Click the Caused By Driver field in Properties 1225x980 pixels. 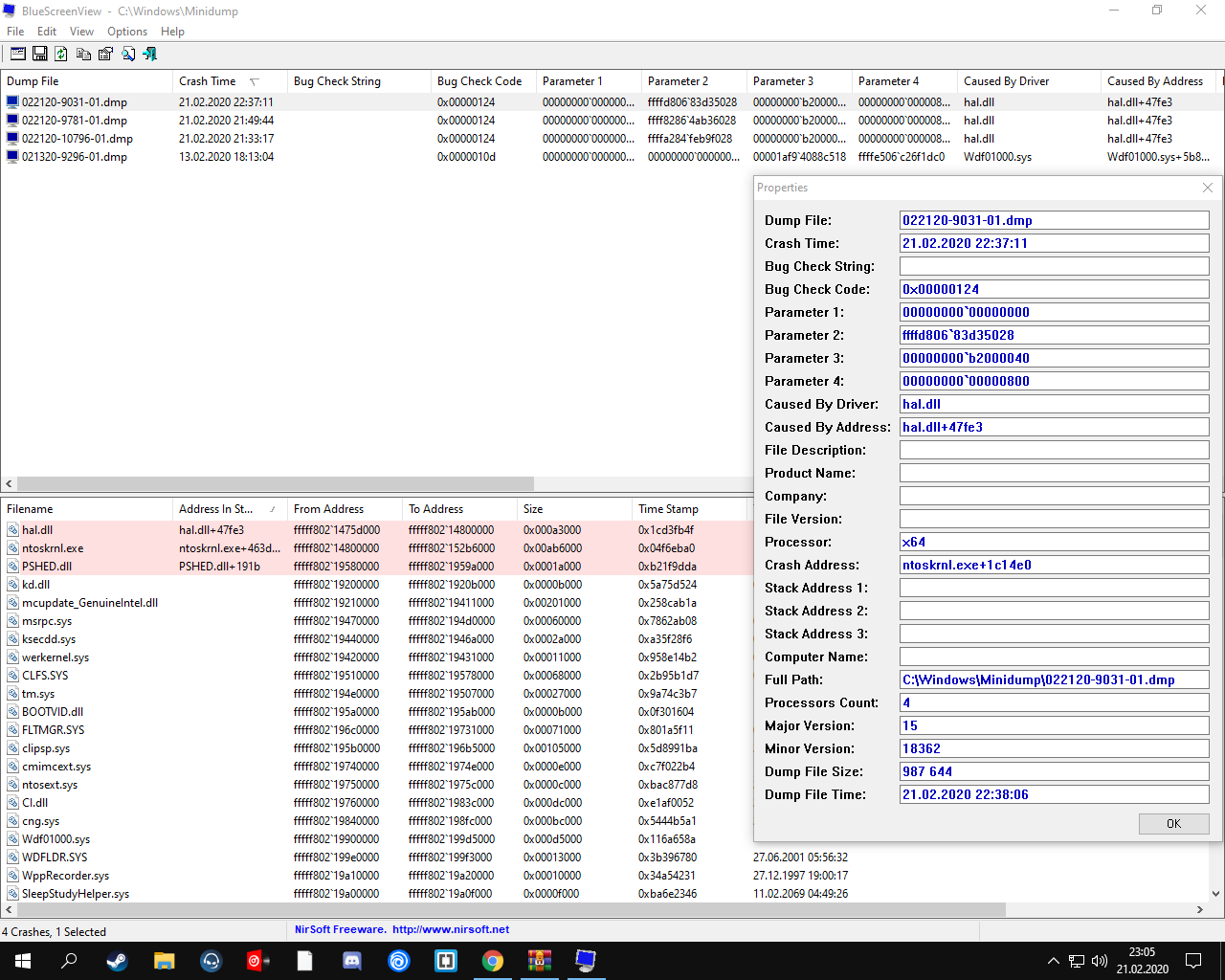(1055, 404)
